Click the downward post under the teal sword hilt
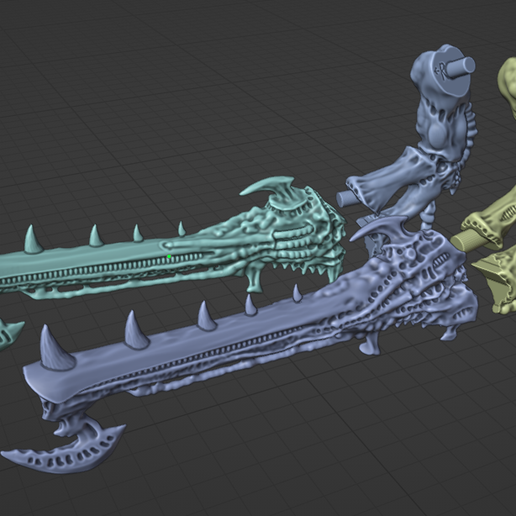The height and width of the screenshot is (516, 516). [254, 281]
